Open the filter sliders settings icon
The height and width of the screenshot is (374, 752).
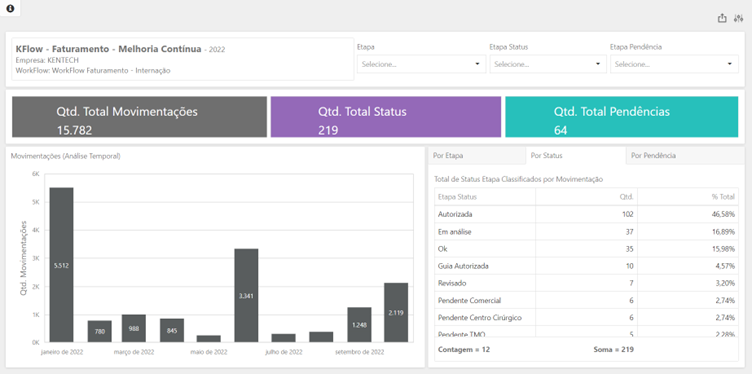point(739,19)
